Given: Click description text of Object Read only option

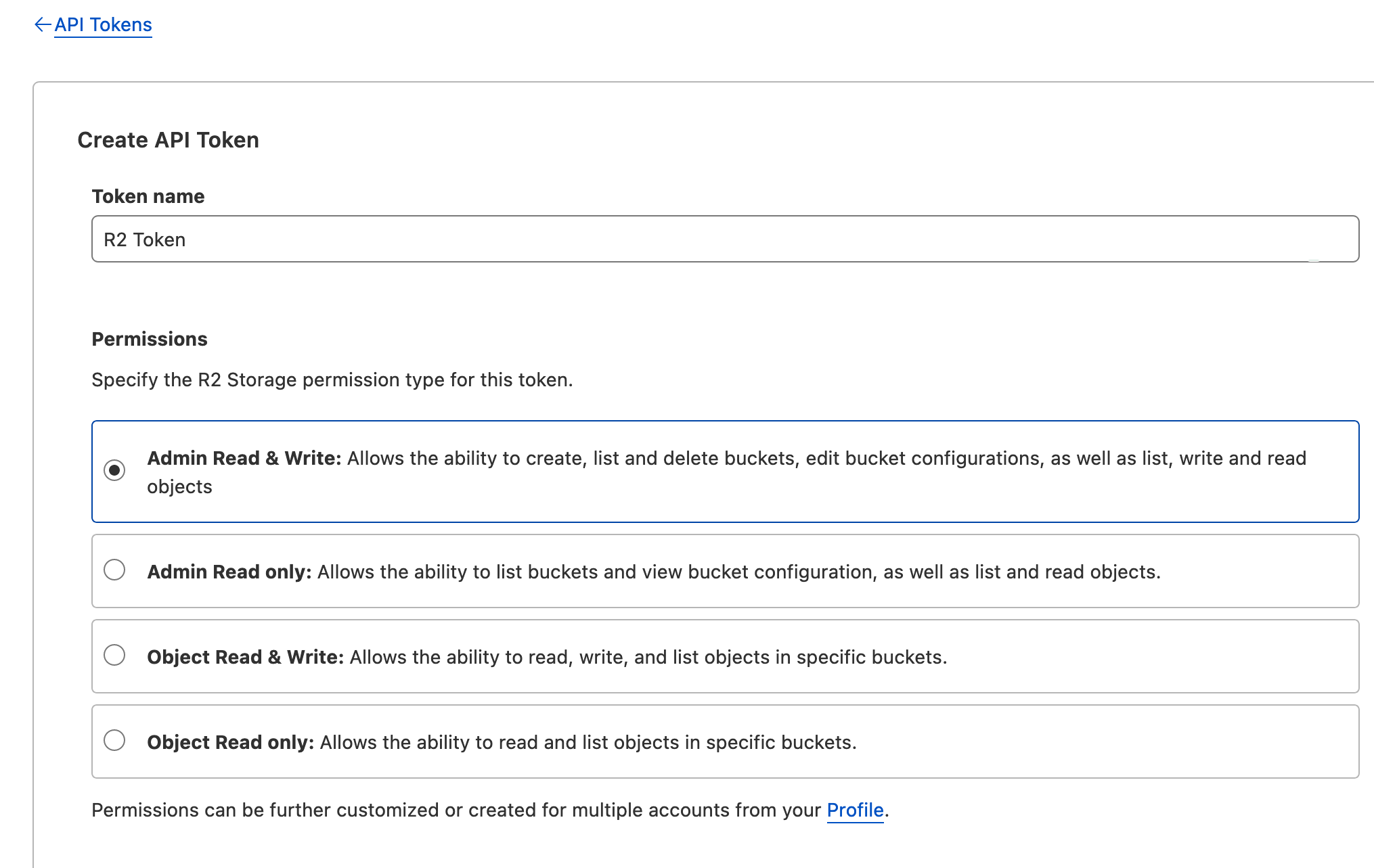Looking at the screenshot, I should click(x=588, y=743).
